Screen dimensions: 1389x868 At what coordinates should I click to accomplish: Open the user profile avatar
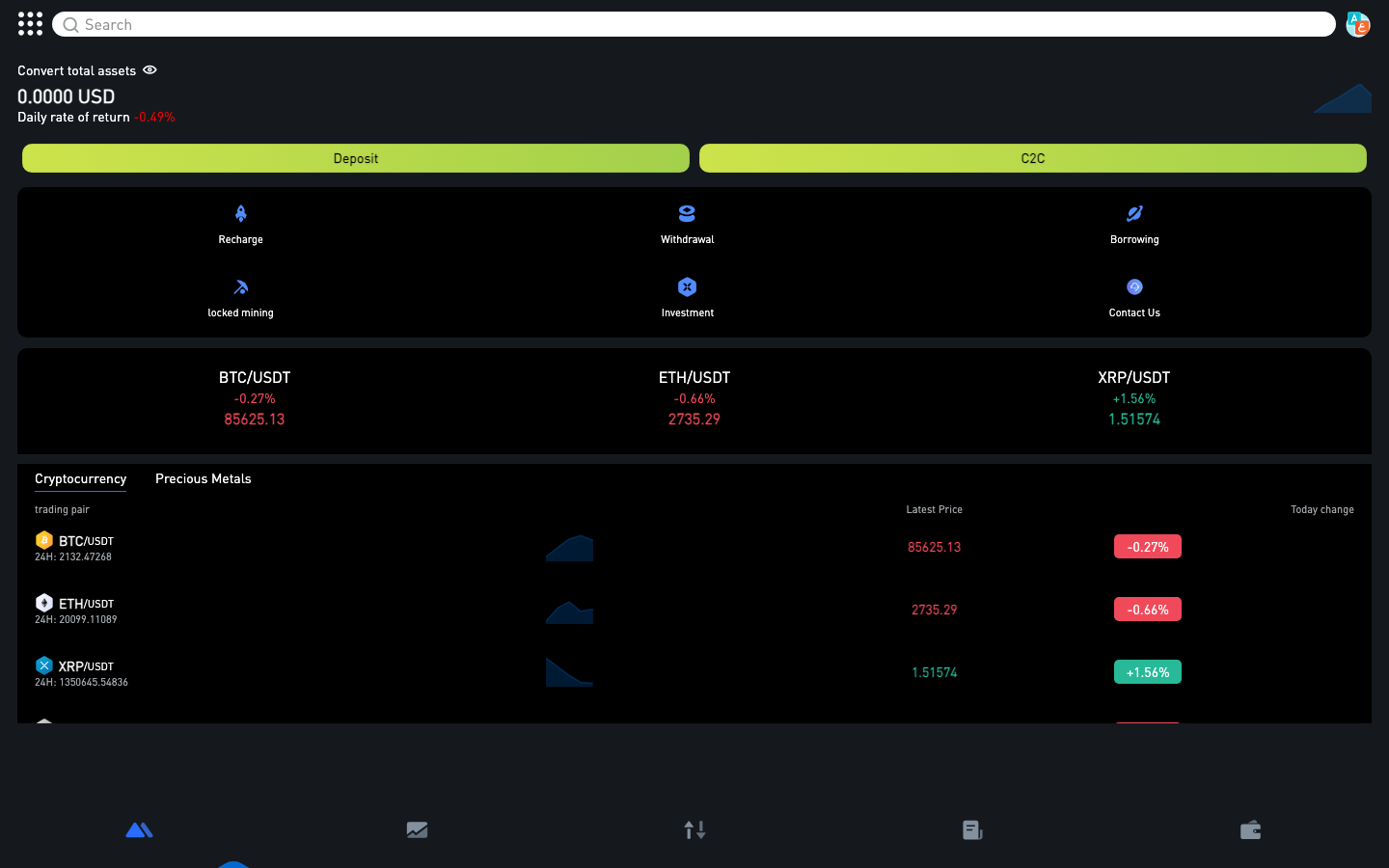pos(1358,24)
